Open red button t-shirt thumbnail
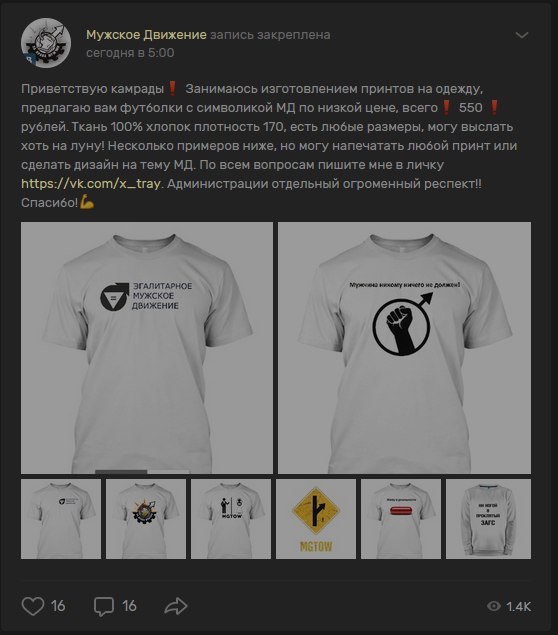The width and height of the screenshot is (558, 635). click(401, 519)
